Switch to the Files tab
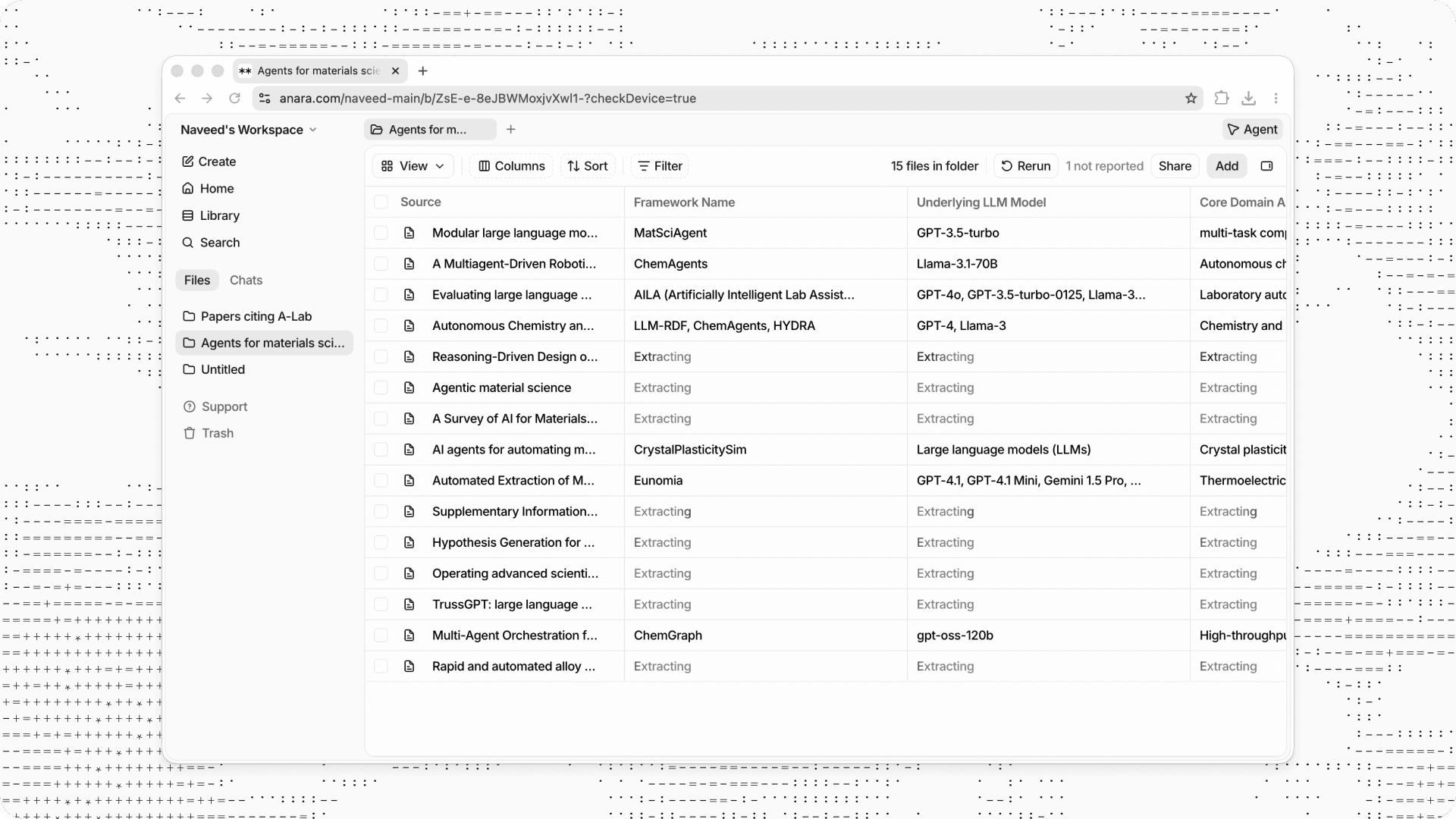The height and width of the screenshot is (819, 1456). tap(197, 281)
